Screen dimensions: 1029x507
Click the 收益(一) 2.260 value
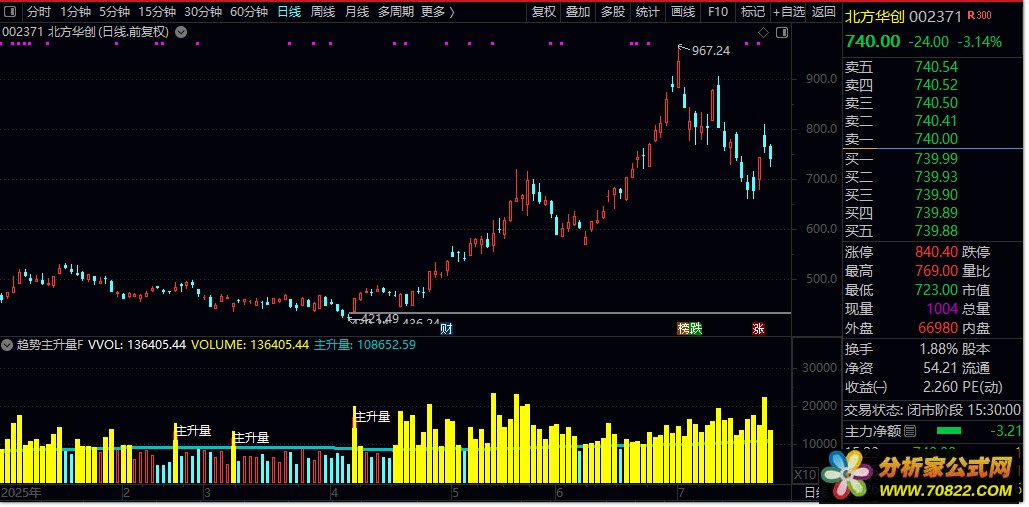(940, 388)
